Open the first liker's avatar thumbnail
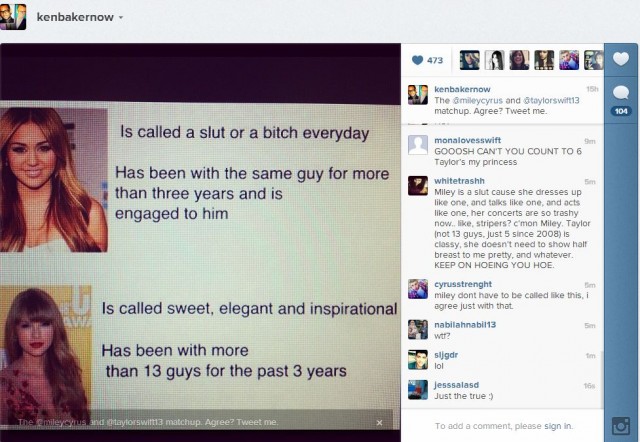 469,60
